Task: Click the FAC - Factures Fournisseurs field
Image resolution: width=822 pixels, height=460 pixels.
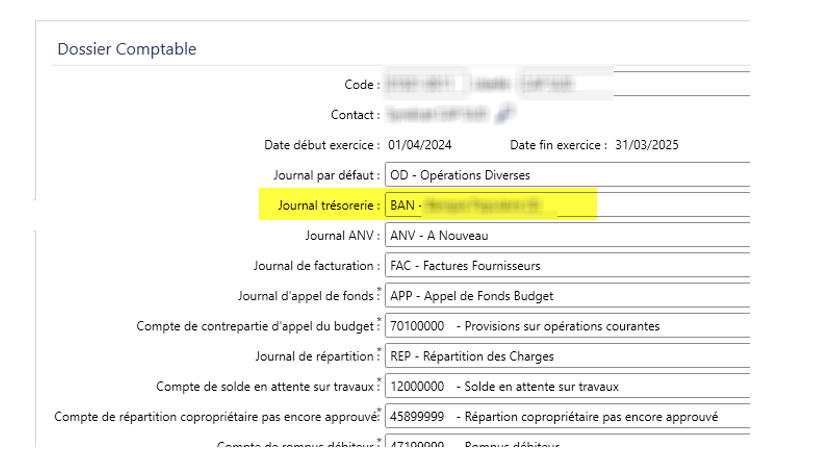Action: (x=567, y=266)
